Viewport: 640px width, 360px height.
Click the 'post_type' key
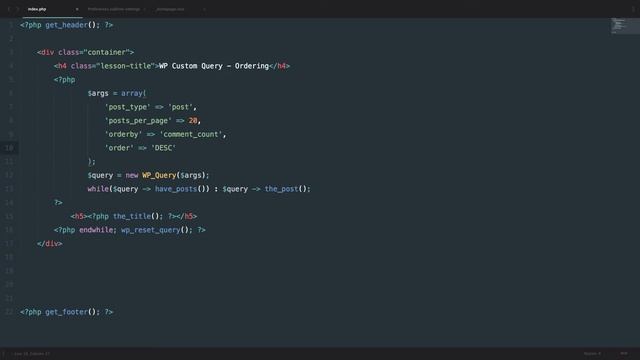(127, 107)
